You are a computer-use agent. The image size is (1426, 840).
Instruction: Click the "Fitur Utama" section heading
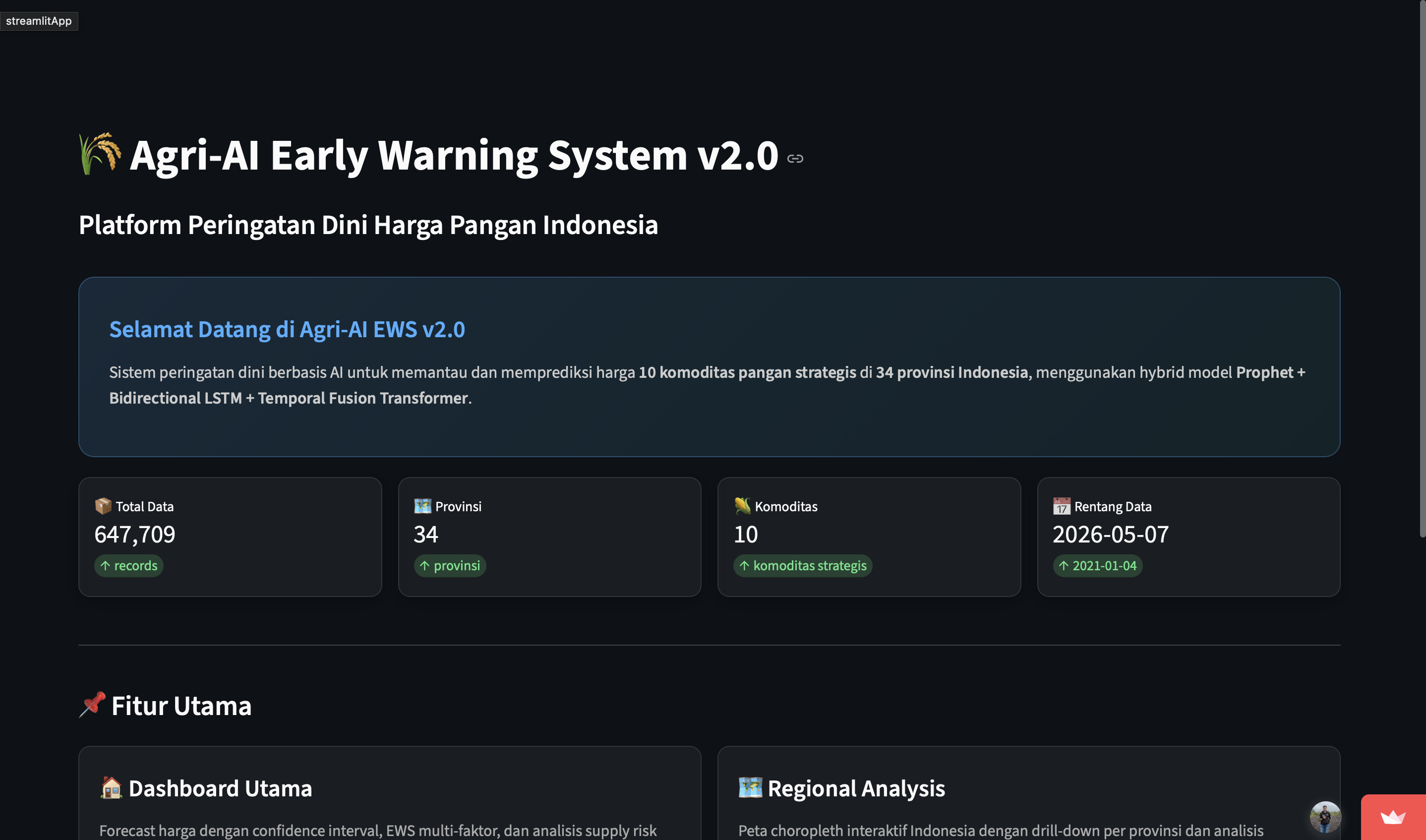pyautogui.click(x=181, y=706)
